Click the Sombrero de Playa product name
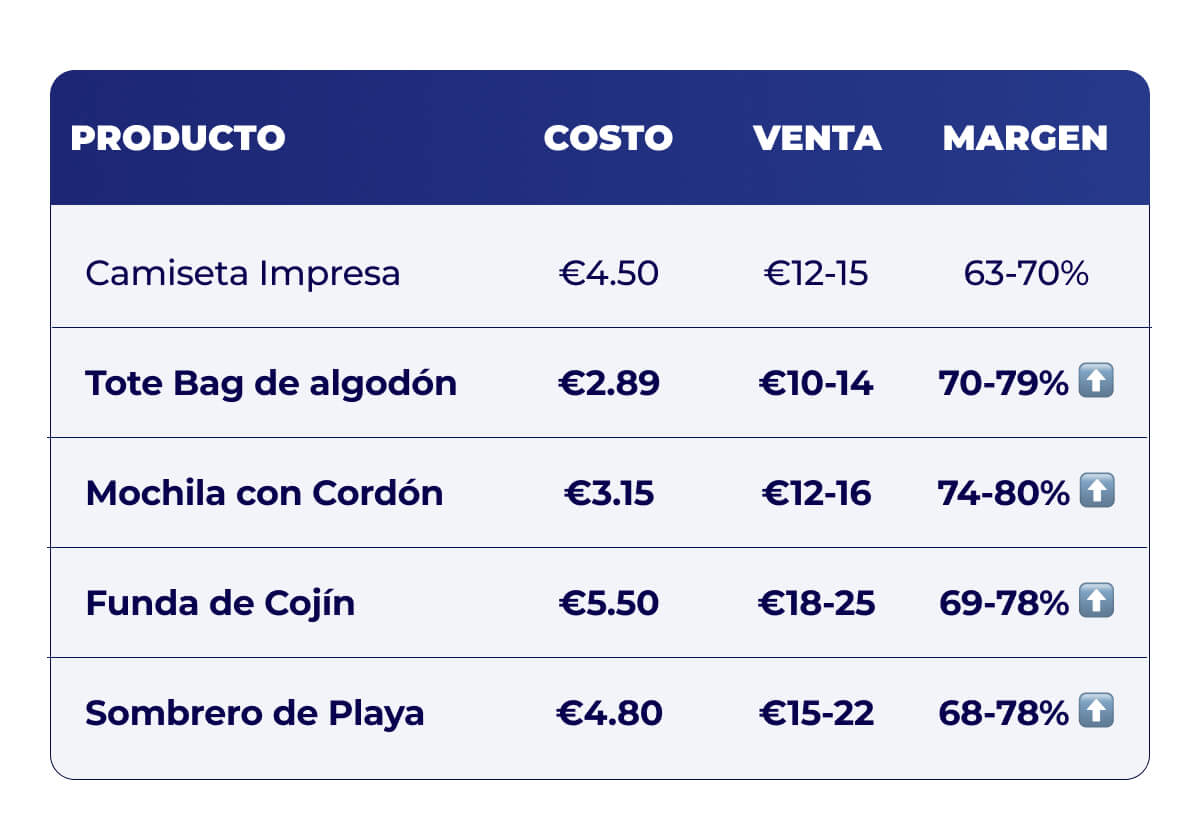Image resolution: width=1200 pixels, height=830 pixels. click(255, 713)
